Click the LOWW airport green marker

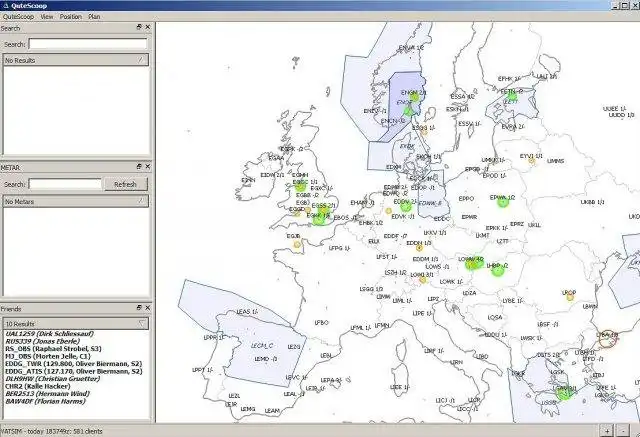coord(474,264)
